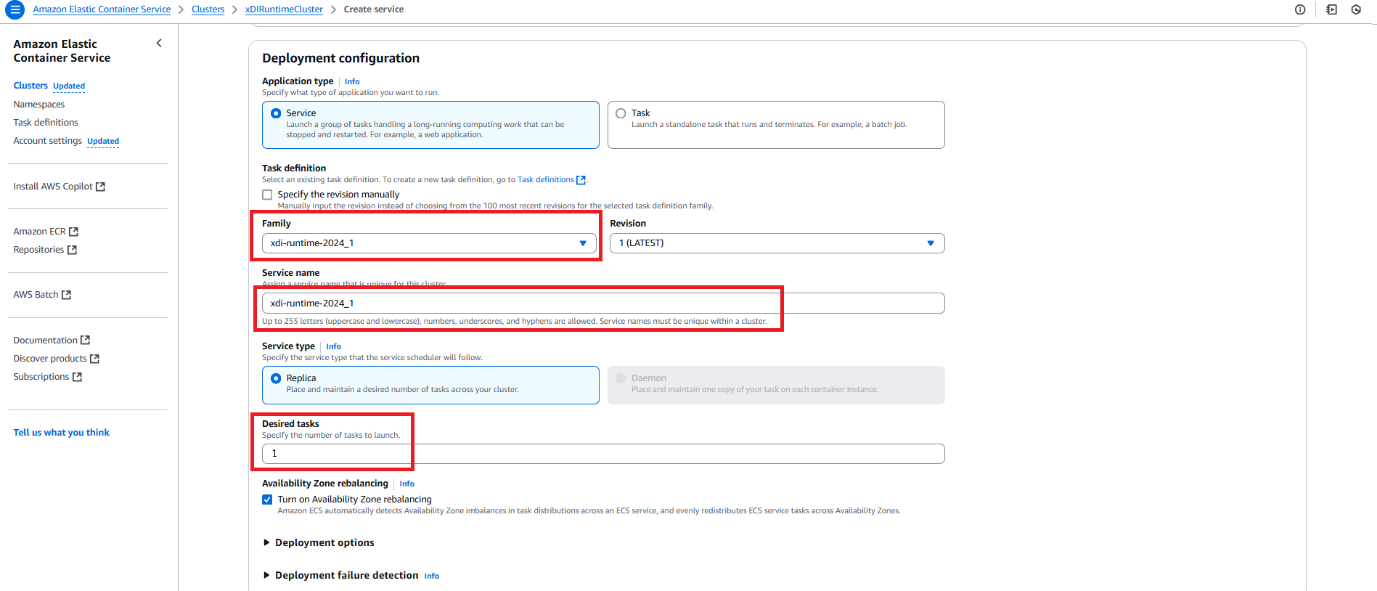Expand the Deployment options section
1377x591 pixels.
[318, 543]
